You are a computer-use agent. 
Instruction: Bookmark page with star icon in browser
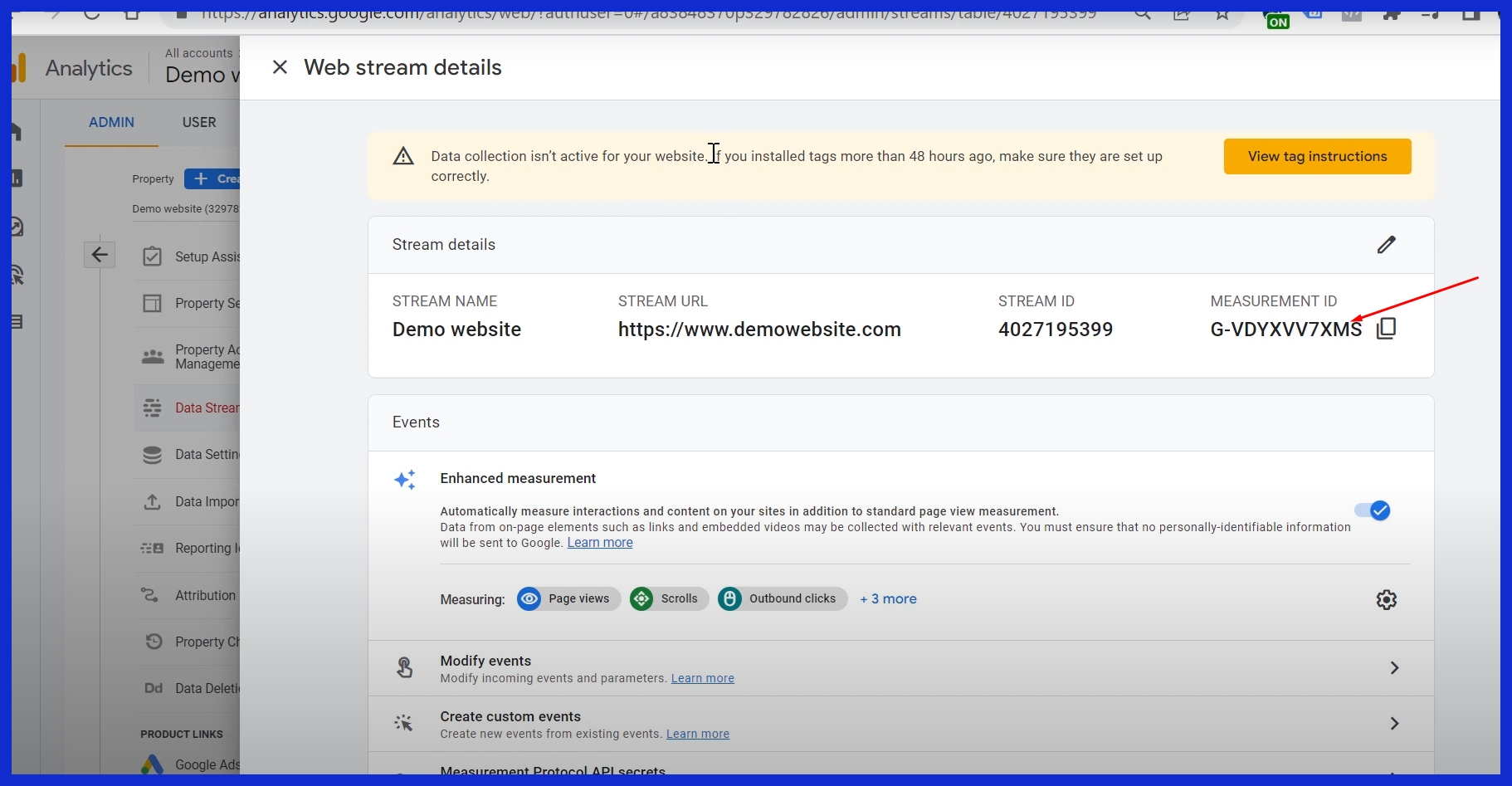click(x=1222, y=15)
